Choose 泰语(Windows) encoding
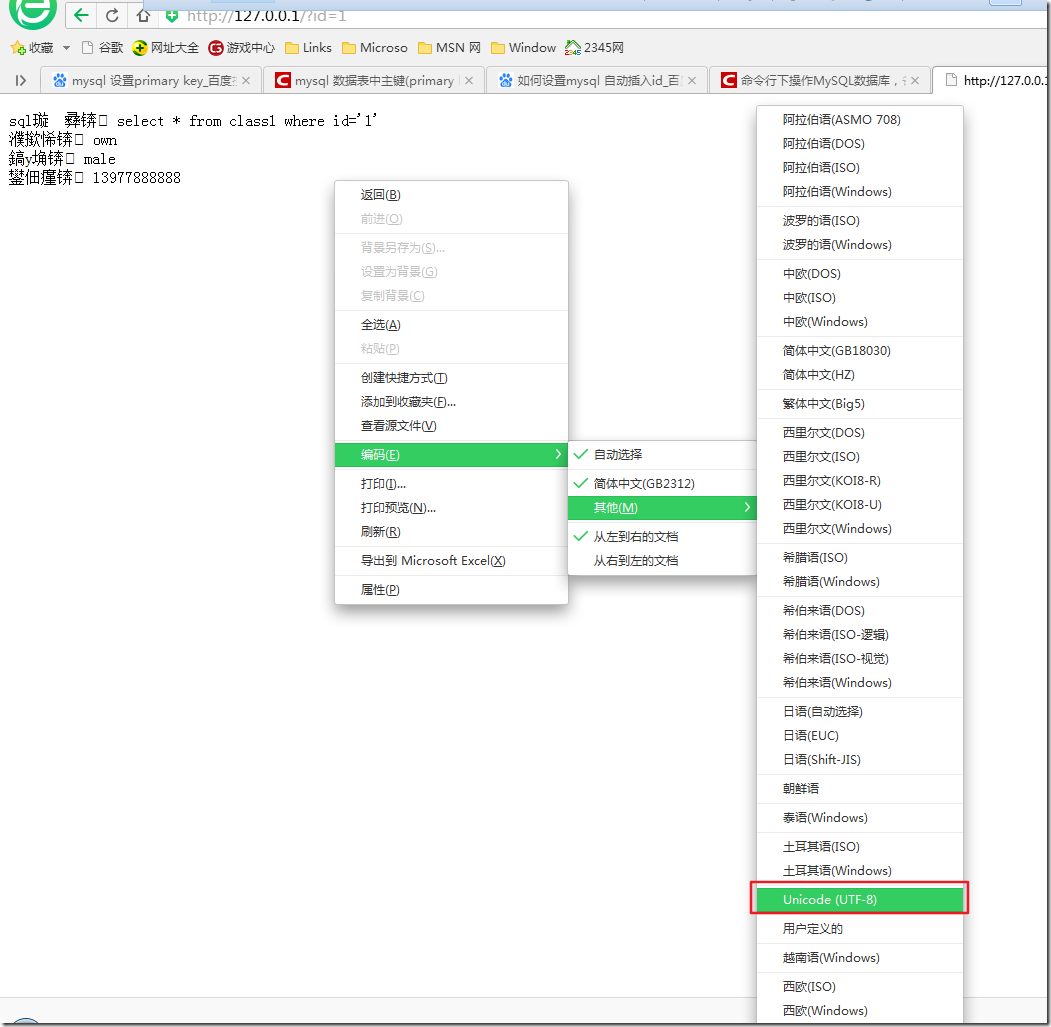 click(860, 818)
